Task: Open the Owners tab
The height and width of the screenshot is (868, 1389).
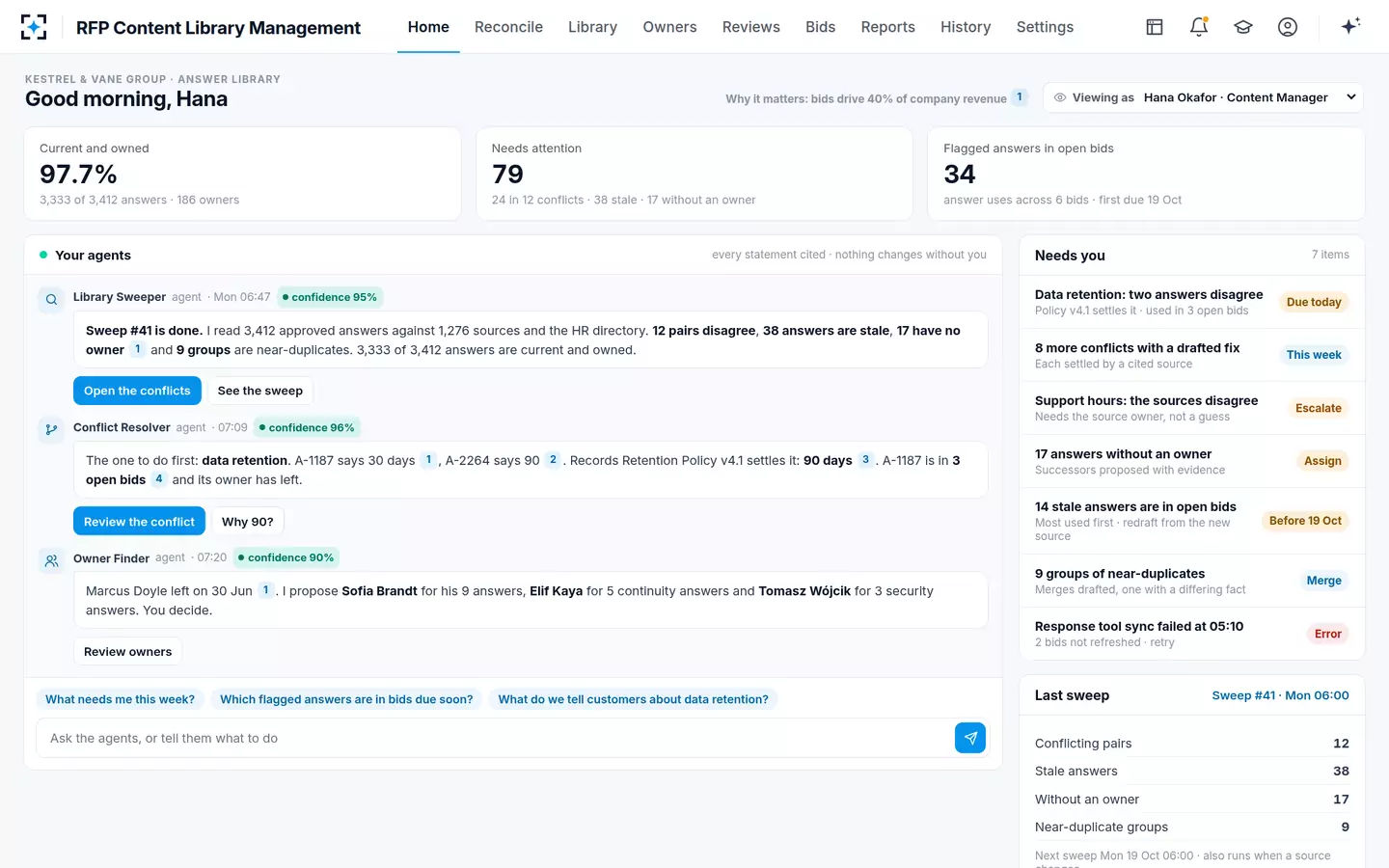Action: (669, 27)
